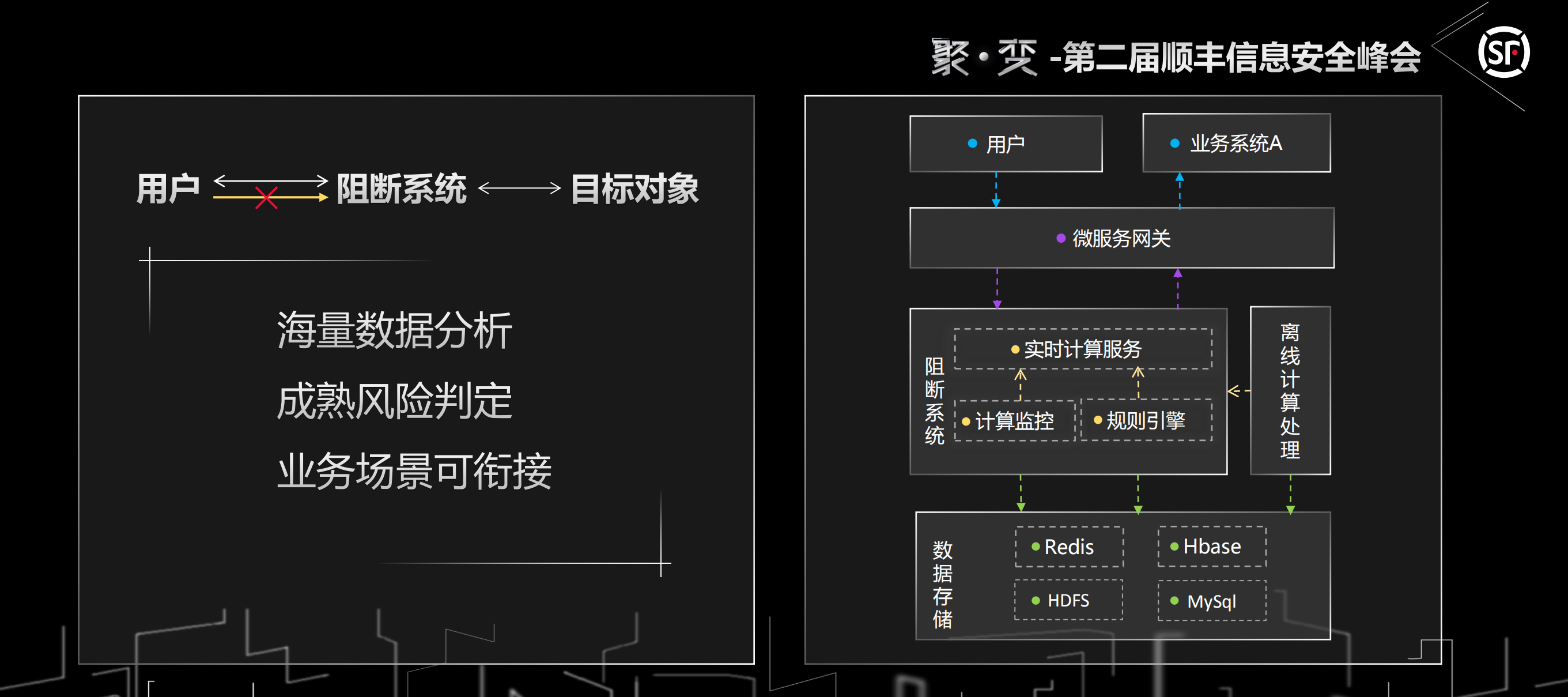Select the purple dot icon in 微服务网关 bar
This screenshot has height=697, width=1568.
click(x=1060, y=239)
